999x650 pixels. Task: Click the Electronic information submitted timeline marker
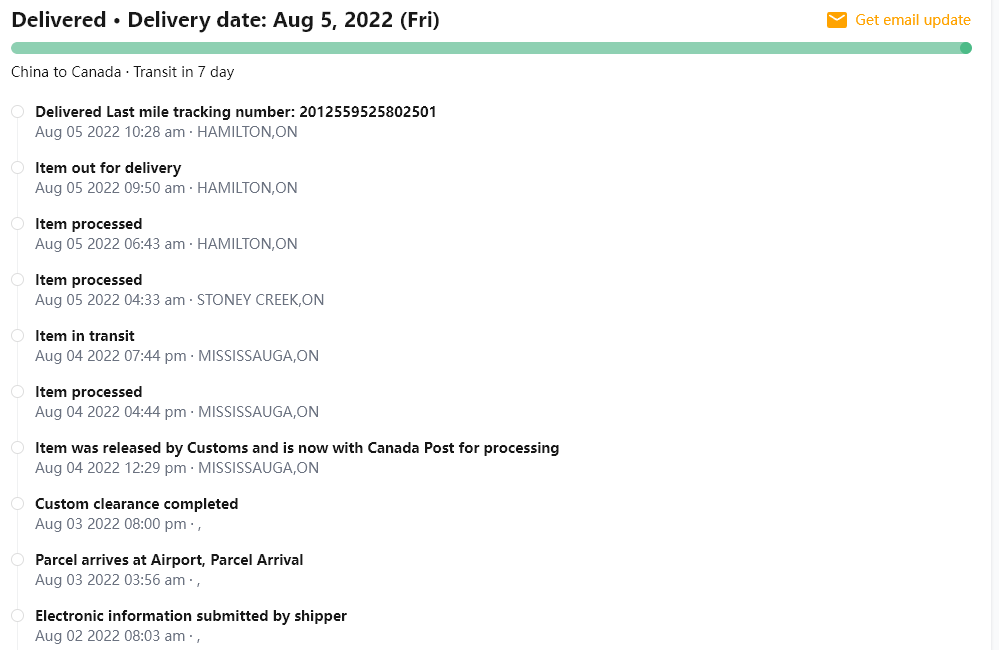[x=18, y=616]
